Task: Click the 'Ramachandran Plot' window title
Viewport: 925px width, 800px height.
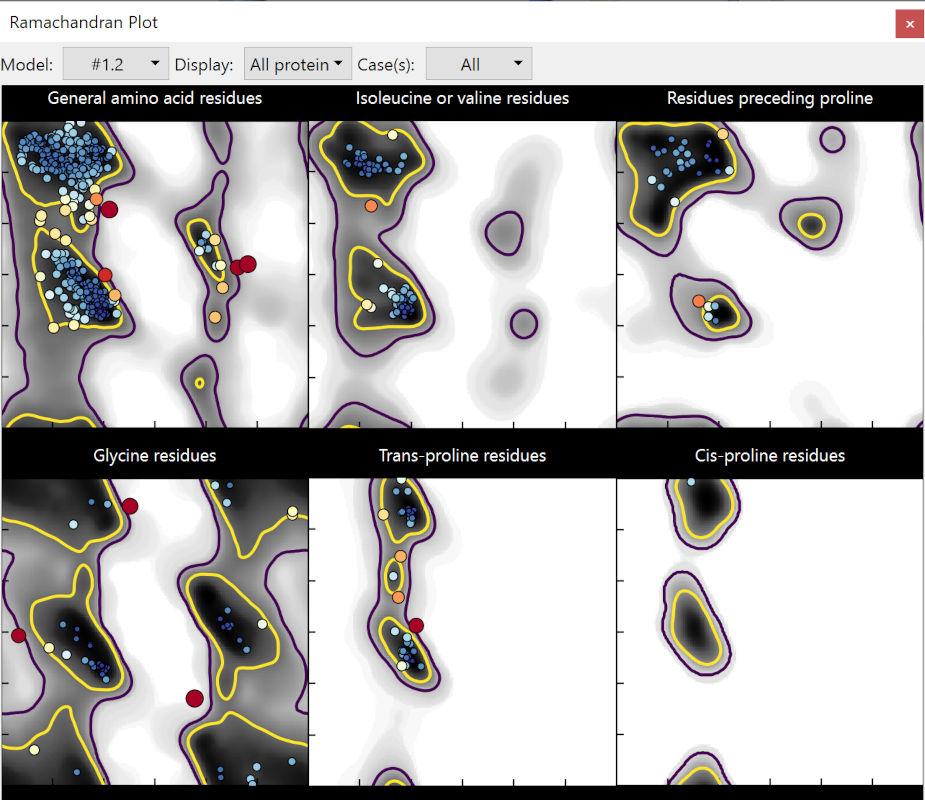Action: click(84, 22)
